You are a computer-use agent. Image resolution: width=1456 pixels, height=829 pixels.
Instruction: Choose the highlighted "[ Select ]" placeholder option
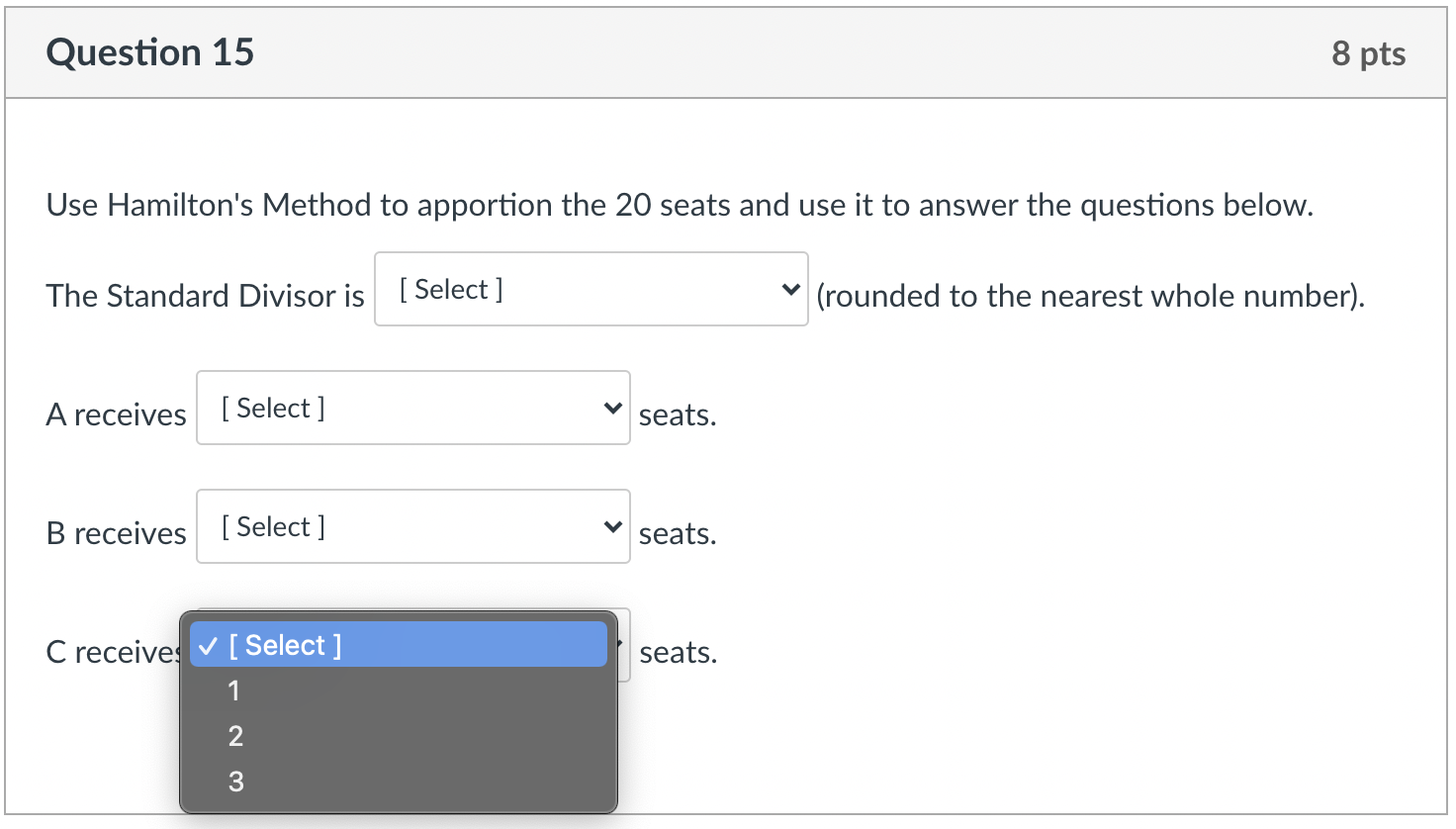[398, 645]
